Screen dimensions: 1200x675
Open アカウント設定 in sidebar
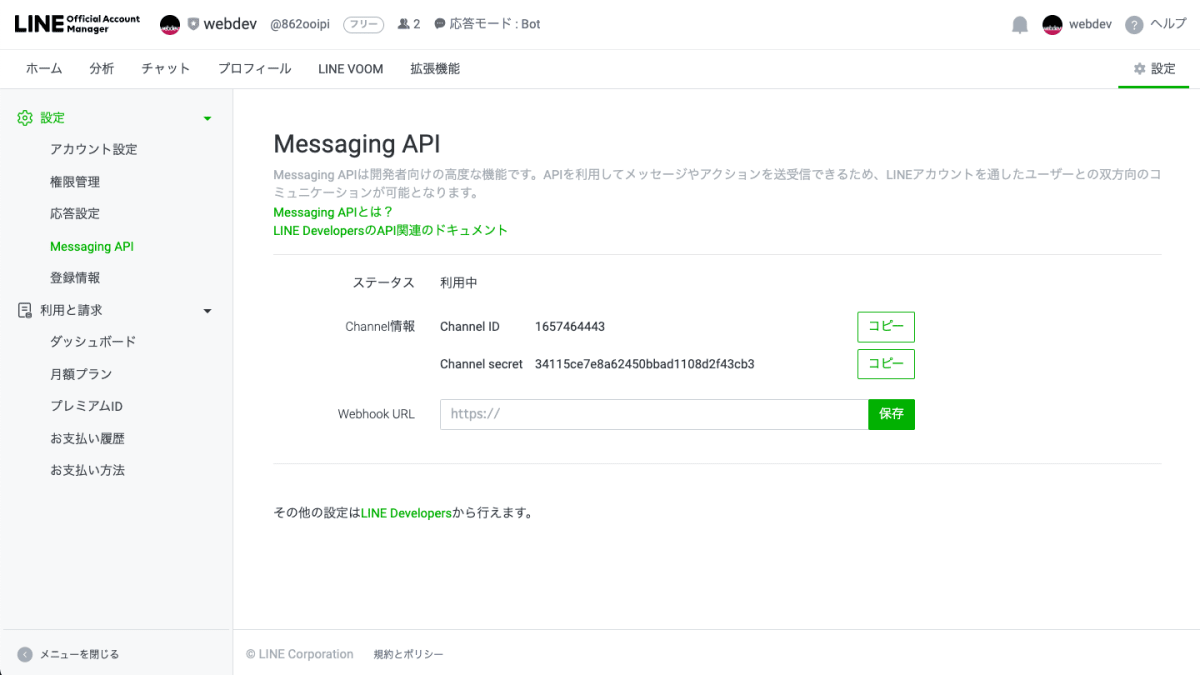(94, 150)
